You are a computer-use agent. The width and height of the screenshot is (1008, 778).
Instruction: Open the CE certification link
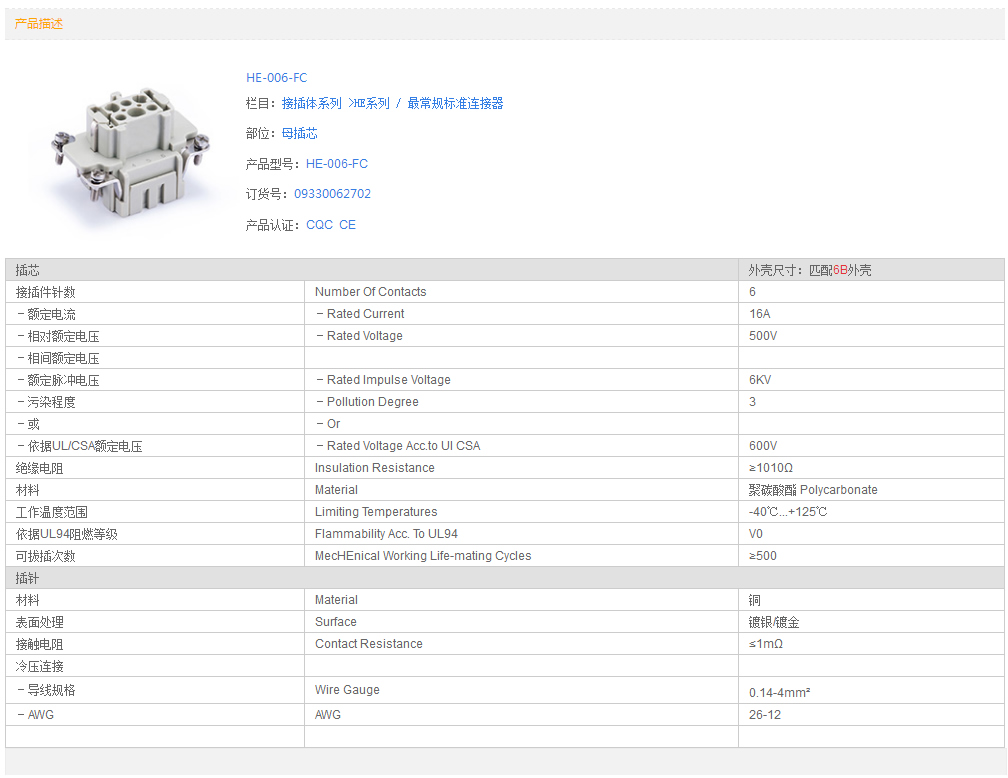point(347,225)
